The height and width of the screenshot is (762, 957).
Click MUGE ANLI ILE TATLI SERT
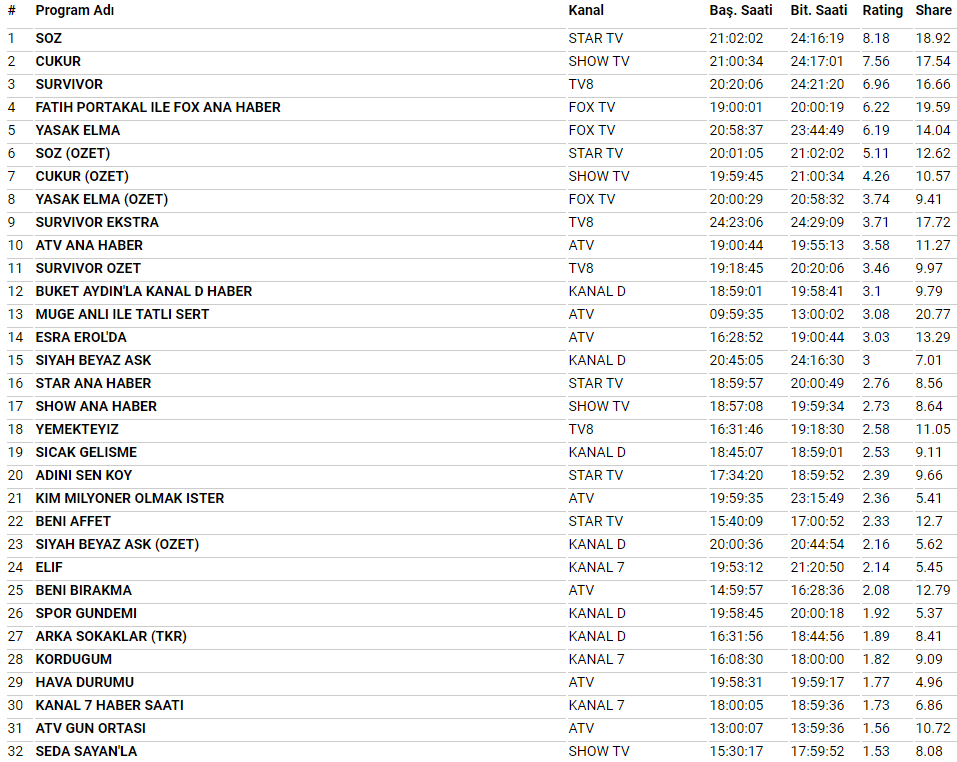pos(122,314)
